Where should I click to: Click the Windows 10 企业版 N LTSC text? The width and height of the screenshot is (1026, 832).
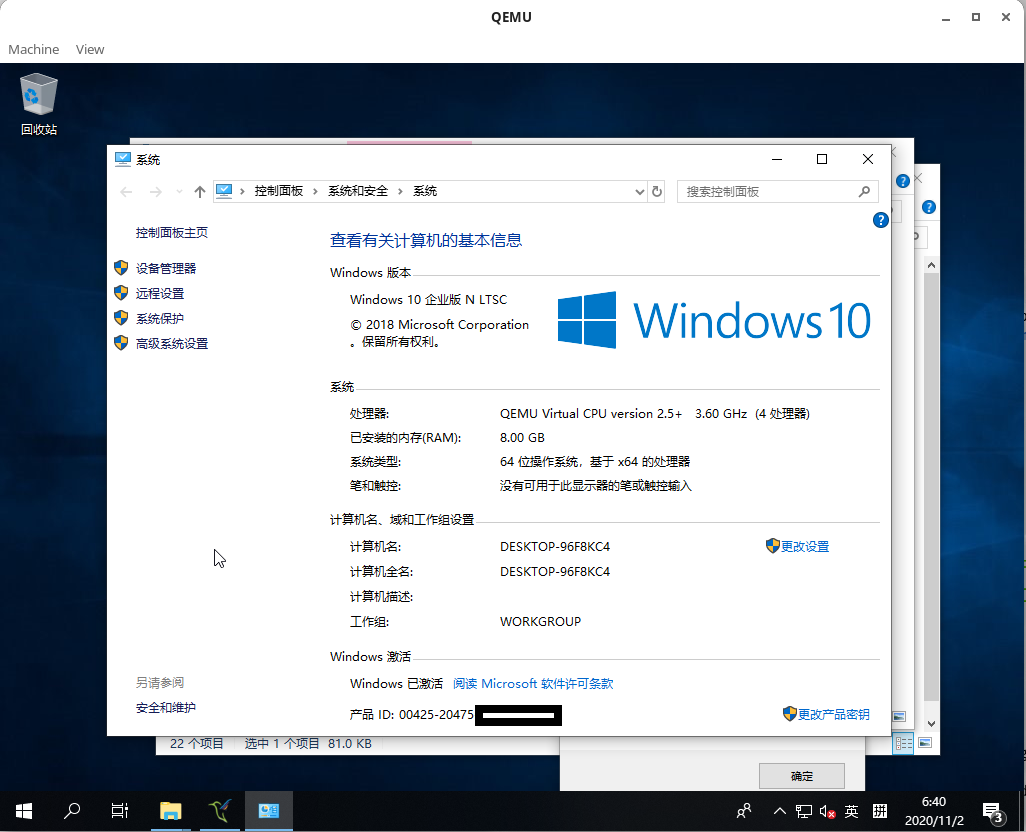point(429,300)
